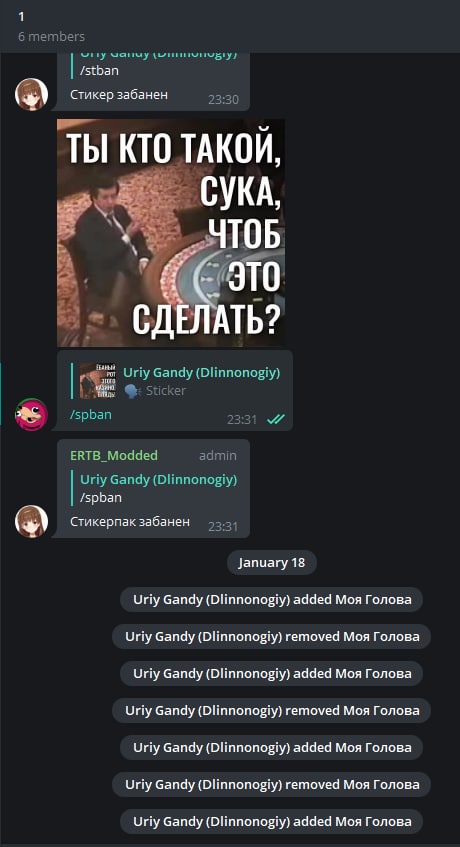Click the double-check read receipt icon
The image size is (460, 847).
coord(275,419)
